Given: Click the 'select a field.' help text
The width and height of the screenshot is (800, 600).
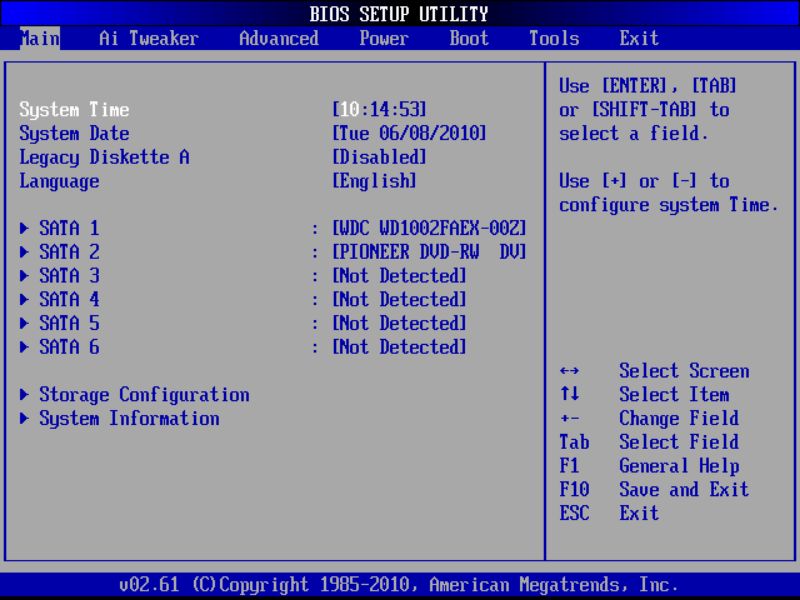Looking at the screenshot, I should pos(634,134).
